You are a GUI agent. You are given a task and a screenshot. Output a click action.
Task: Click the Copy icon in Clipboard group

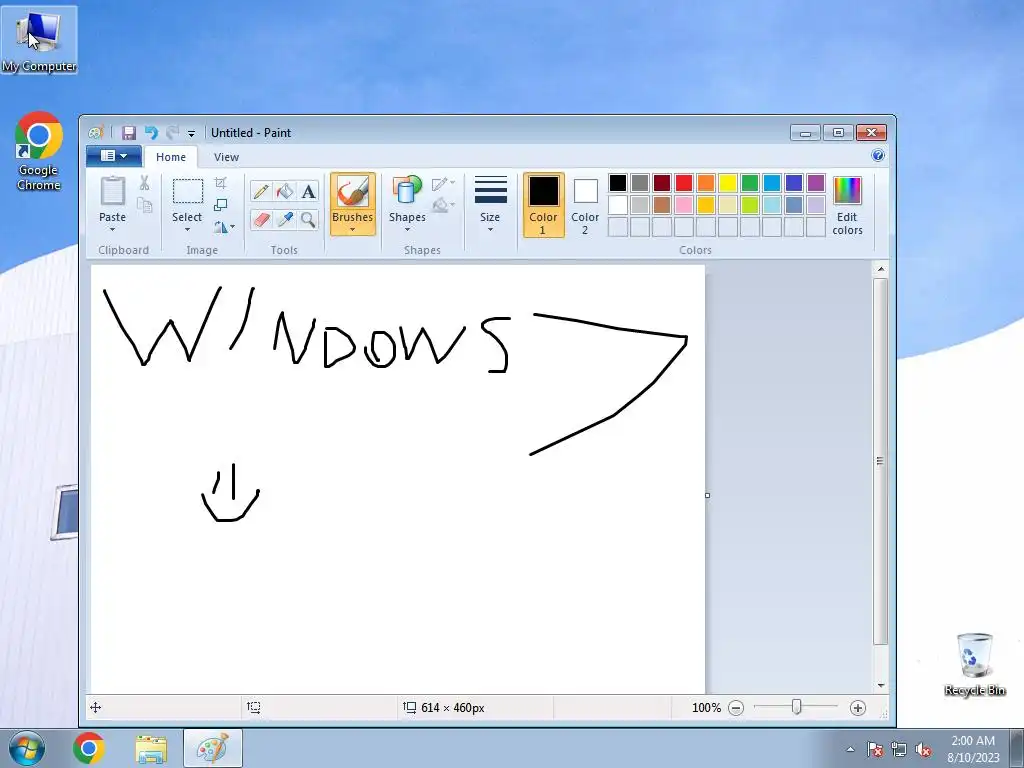tap(144, 205)
